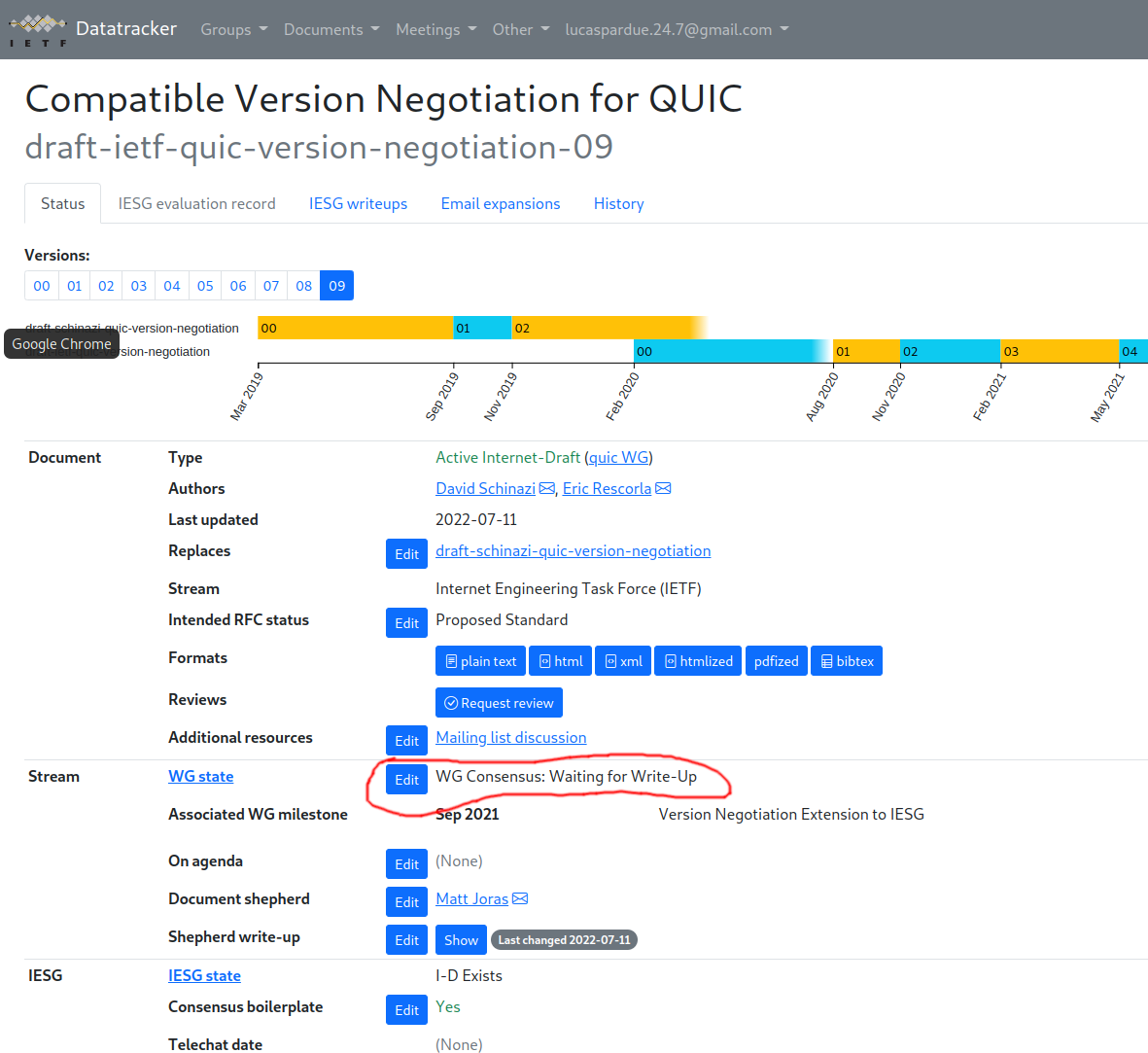Email David Schinazi via envelope icon
This screenshot has height=1053, width=1148.
click(x=547, y=488)
